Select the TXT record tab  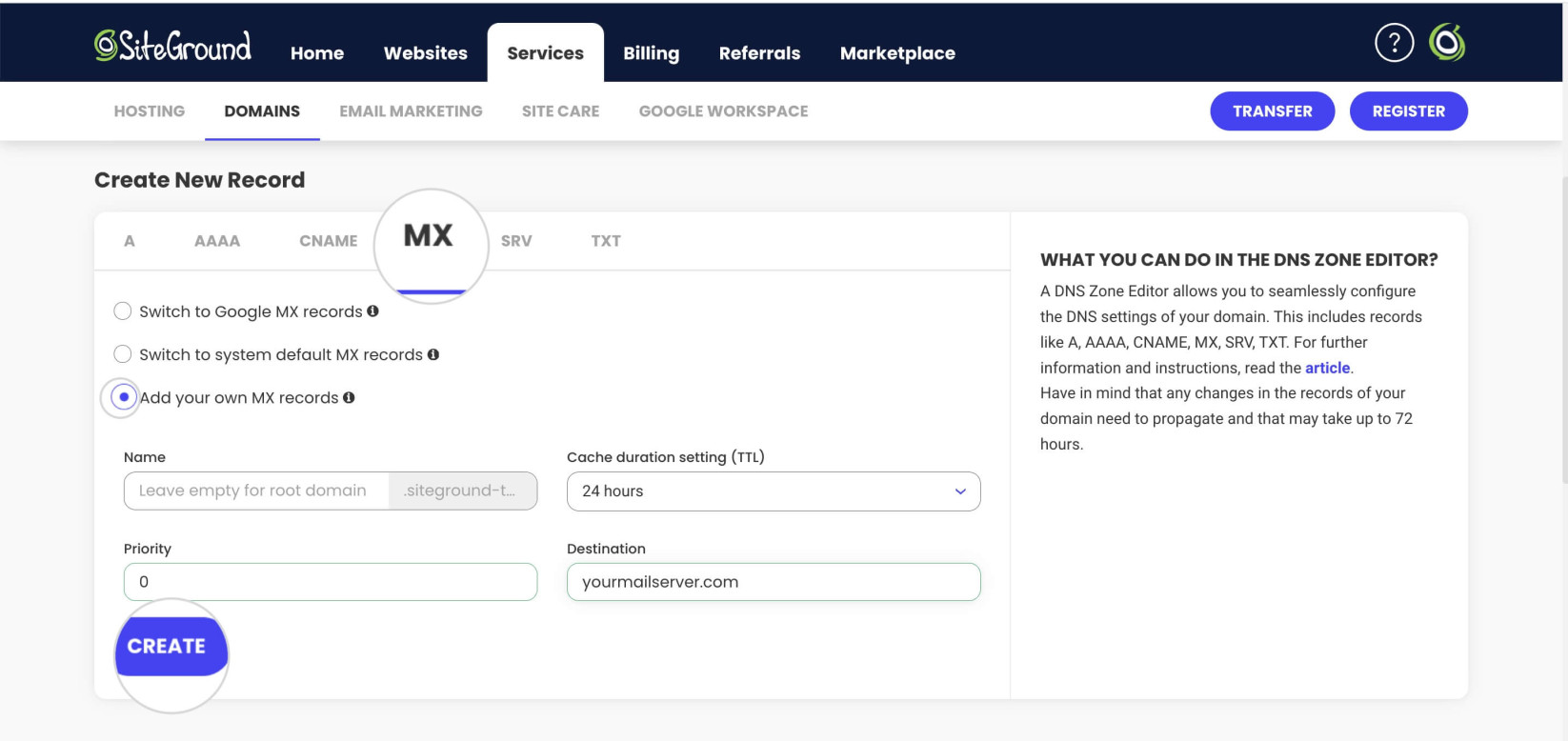pos(606,241)
